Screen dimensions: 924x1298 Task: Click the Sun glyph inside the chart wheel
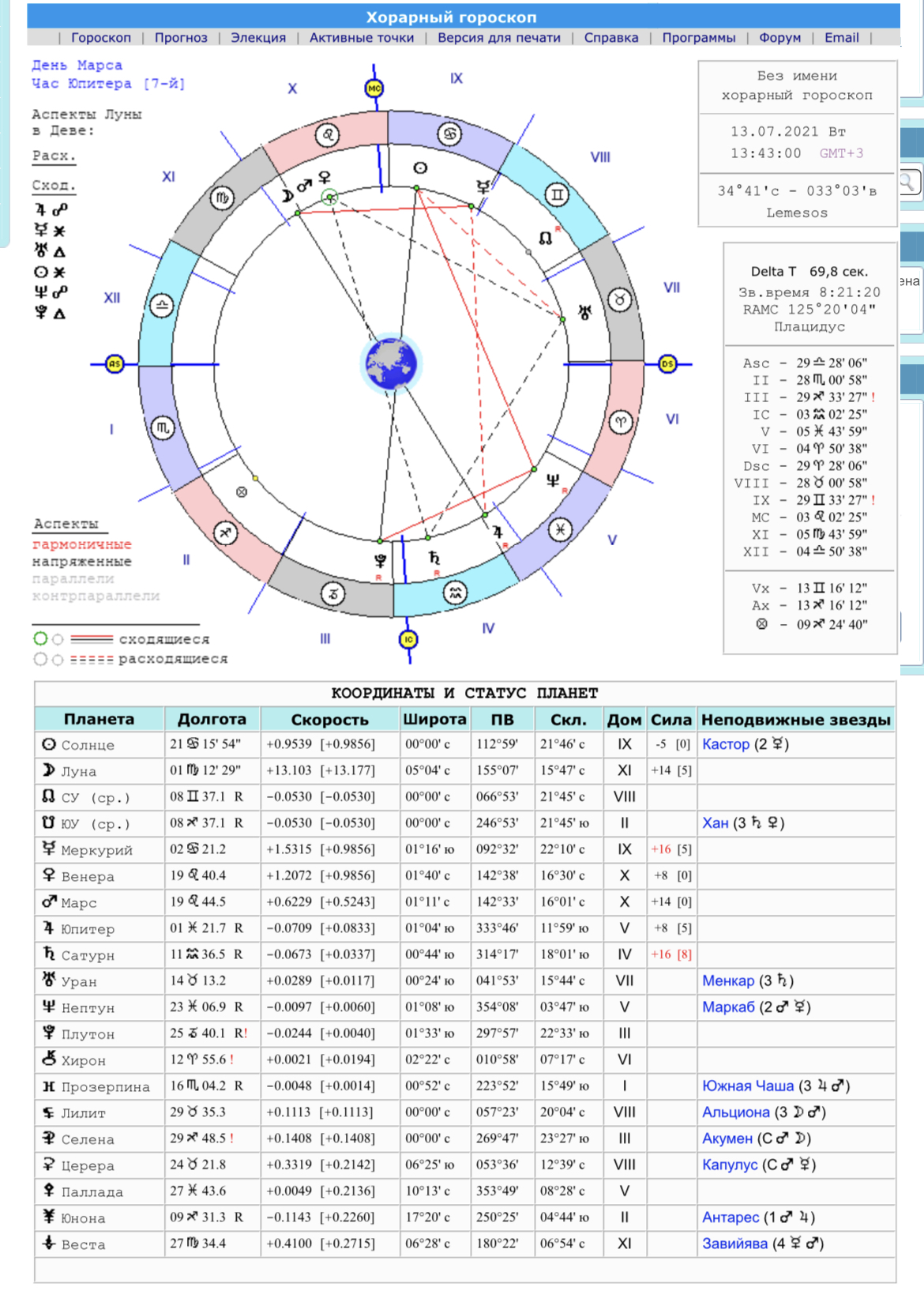[x=420, y=168]
